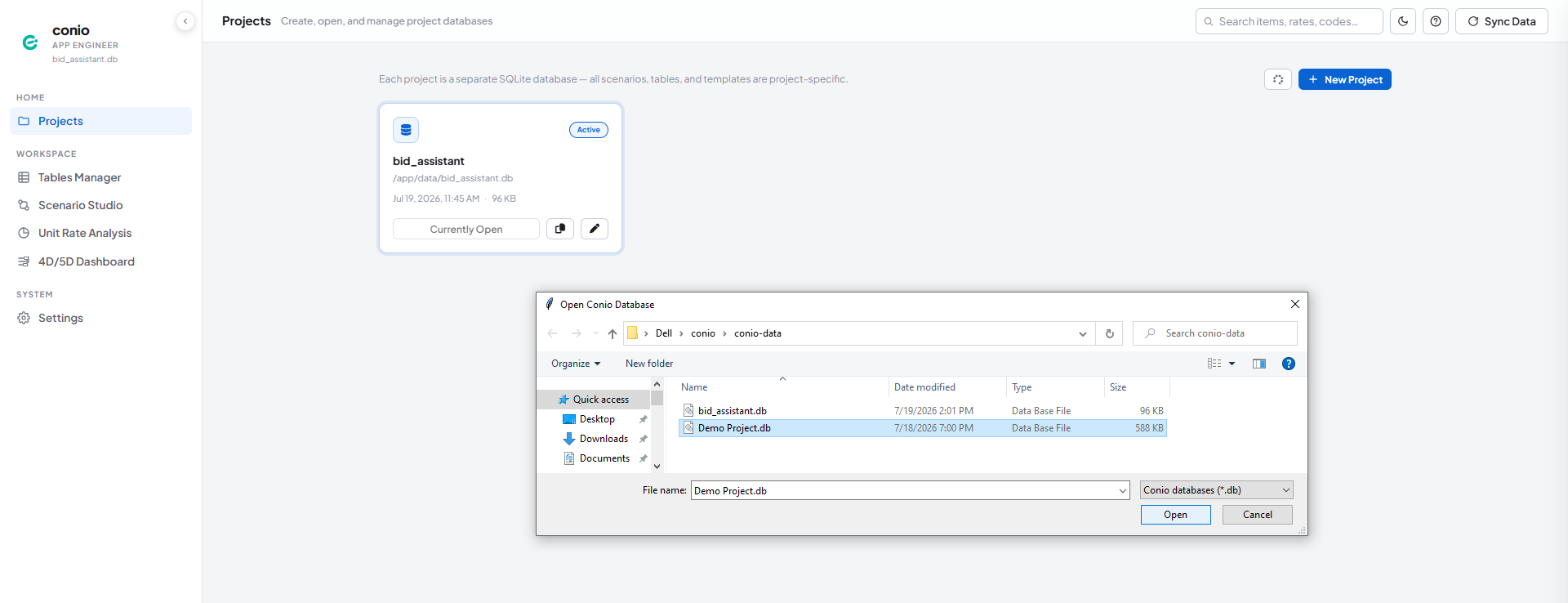Image resolution: width=1568 pixels, height=603 pixels.
Task: Click the navigation pane scroll up arrow
Action: (x=657, y=384)
